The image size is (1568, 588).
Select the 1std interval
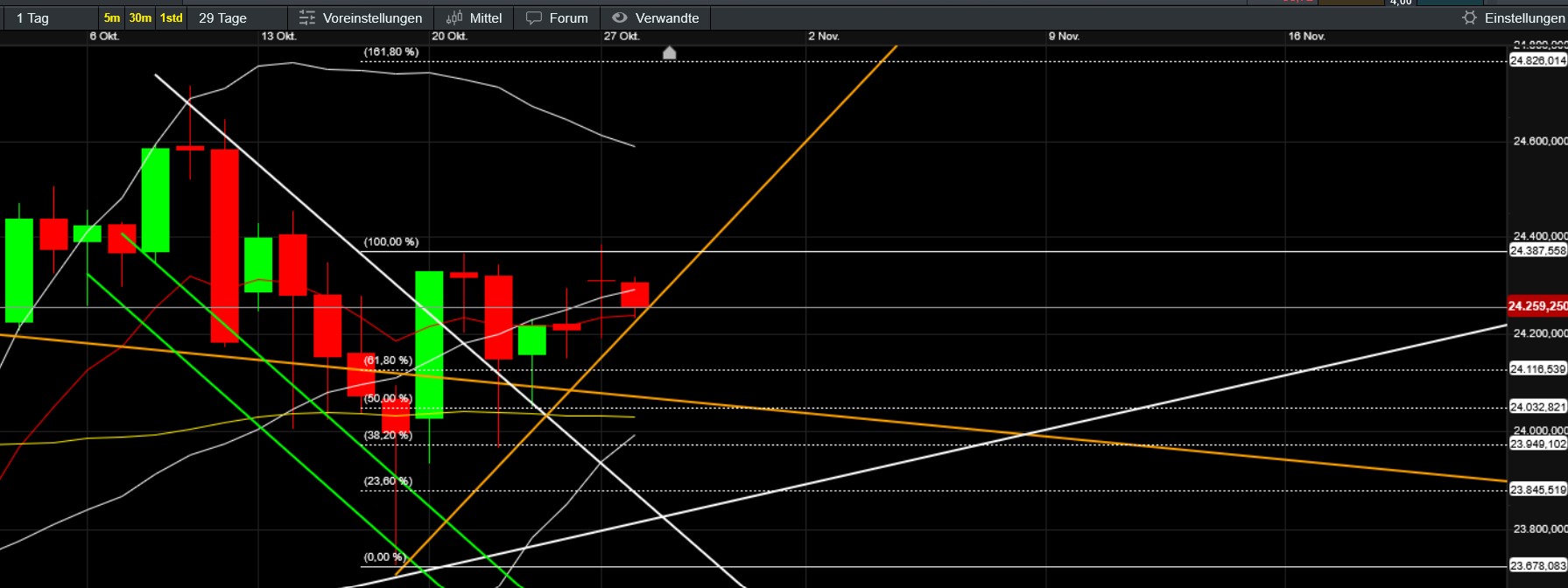coord(172,17)
